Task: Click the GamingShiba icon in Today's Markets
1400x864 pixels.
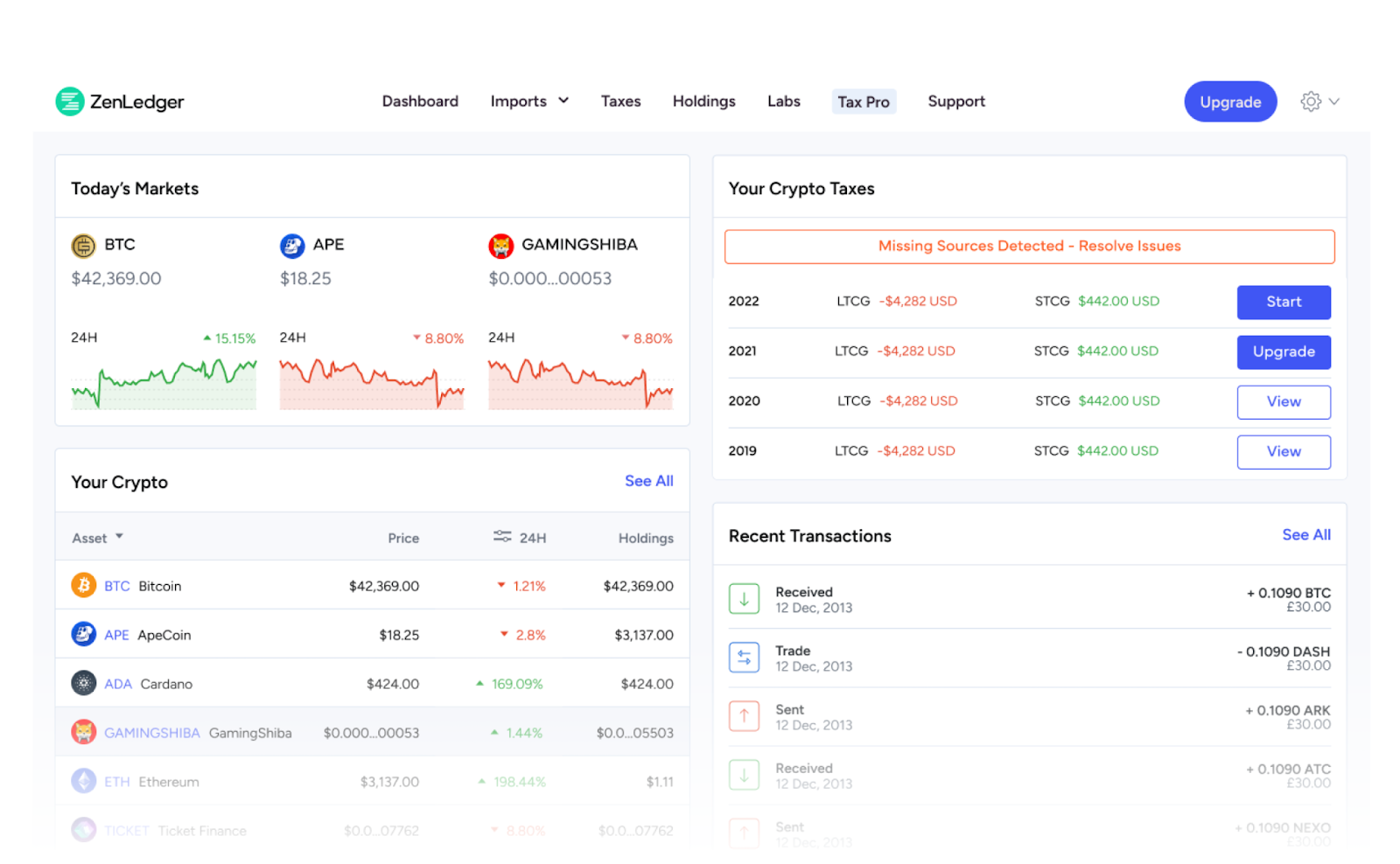Action: pyautogui.click(x=500, y=246)
